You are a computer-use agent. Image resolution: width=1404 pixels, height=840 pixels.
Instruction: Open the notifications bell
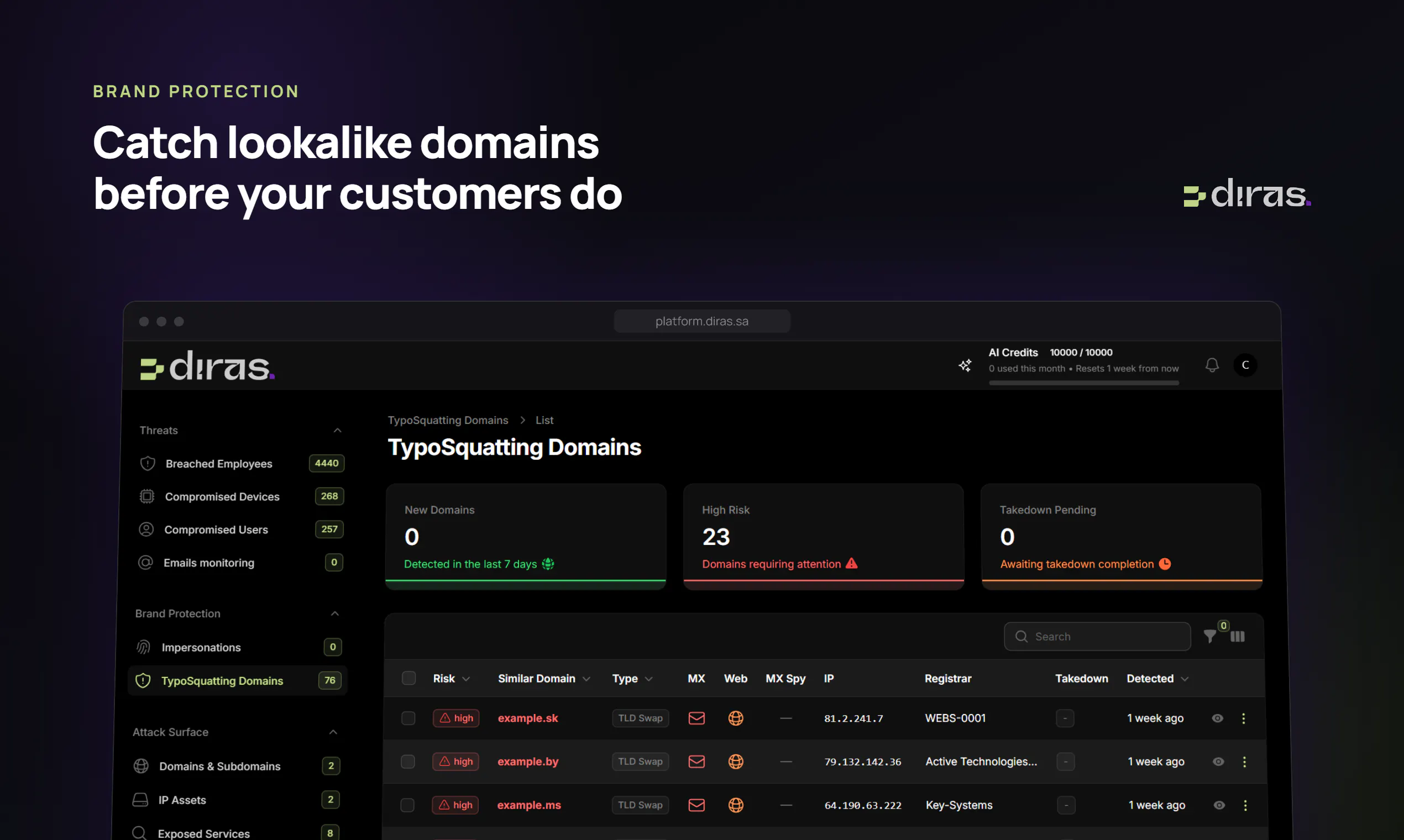(1212, 365)
